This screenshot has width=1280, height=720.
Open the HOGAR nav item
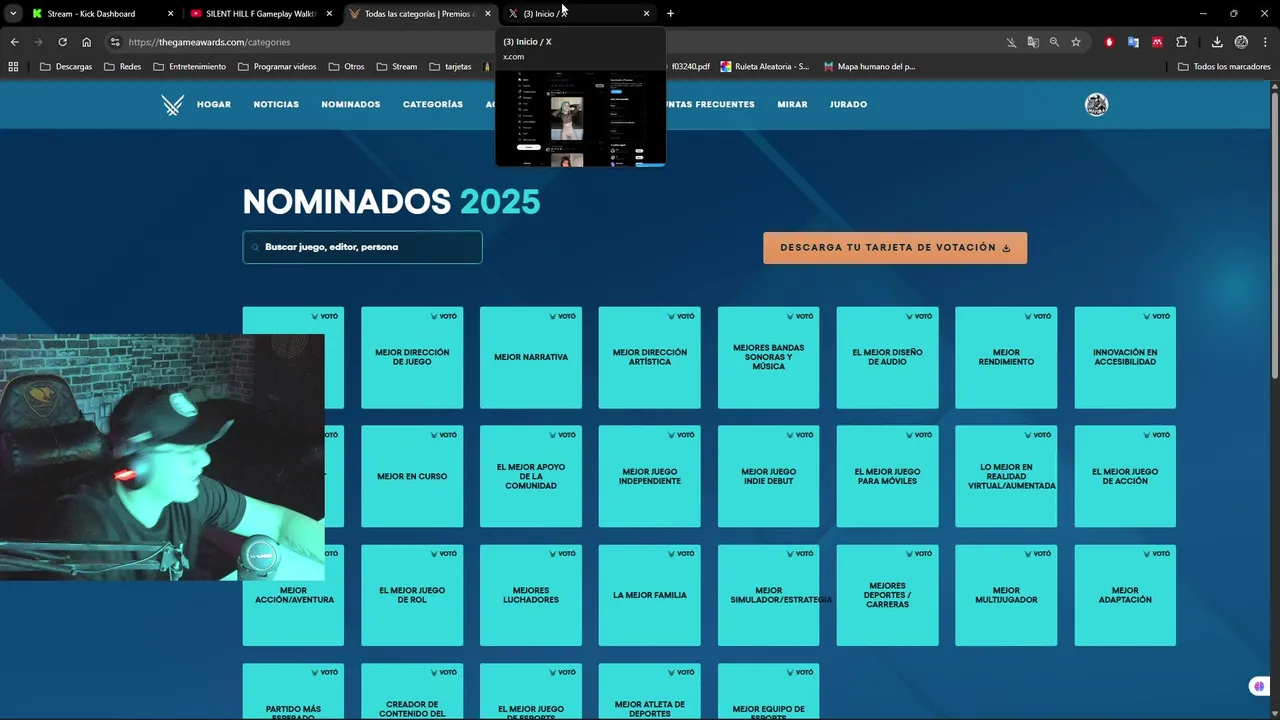(x=214, y=105)
